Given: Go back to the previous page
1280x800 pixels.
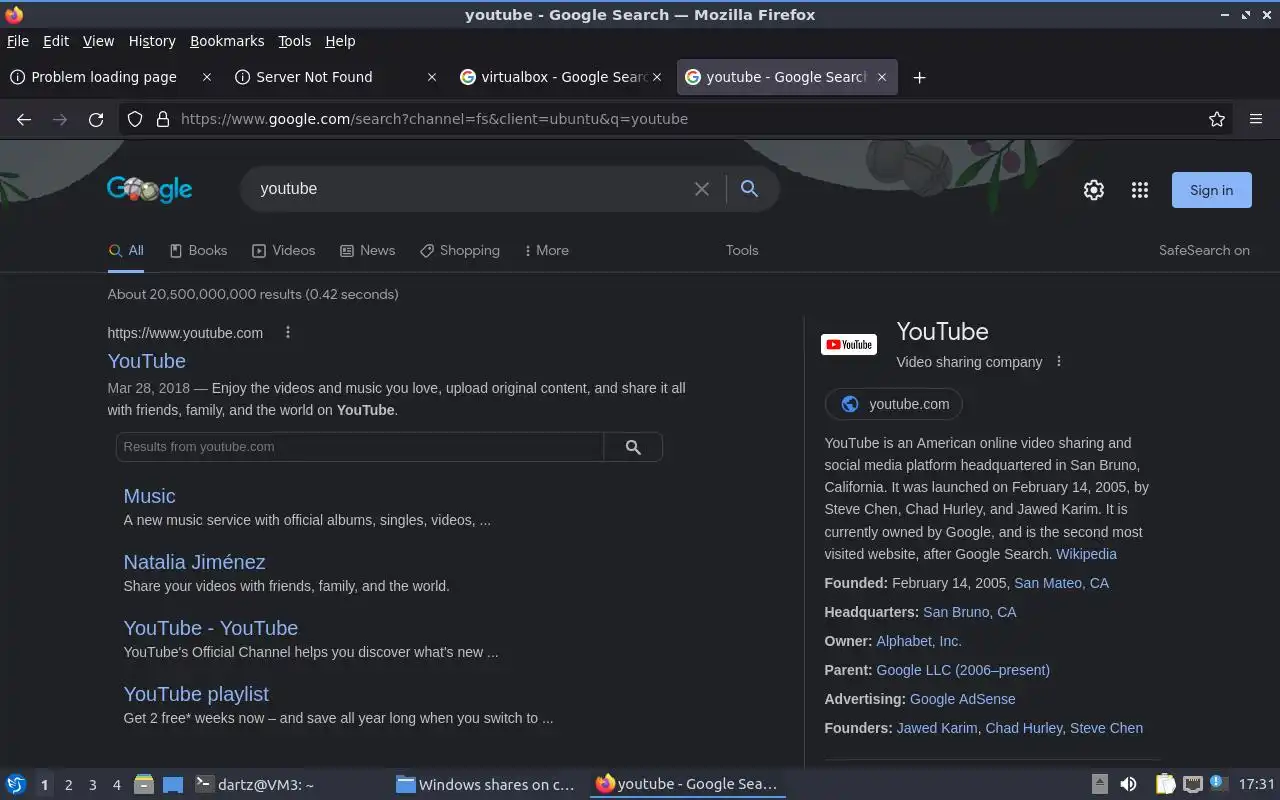Looking at the screenshot, I should (24, 119).
